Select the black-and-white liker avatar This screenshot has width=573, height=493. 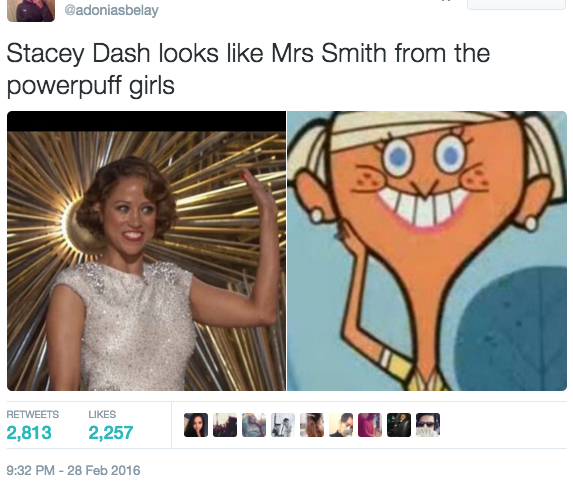283,425
